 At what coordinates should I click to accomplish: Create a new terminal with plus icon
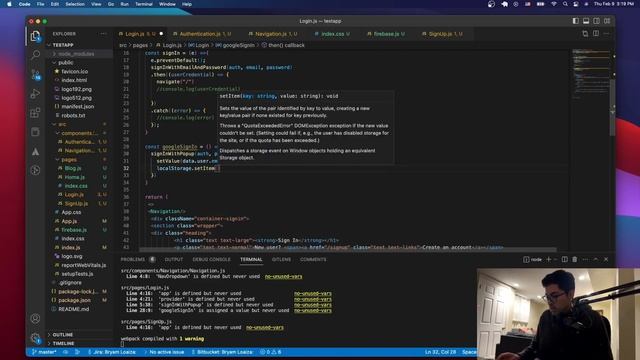(549, 259)
